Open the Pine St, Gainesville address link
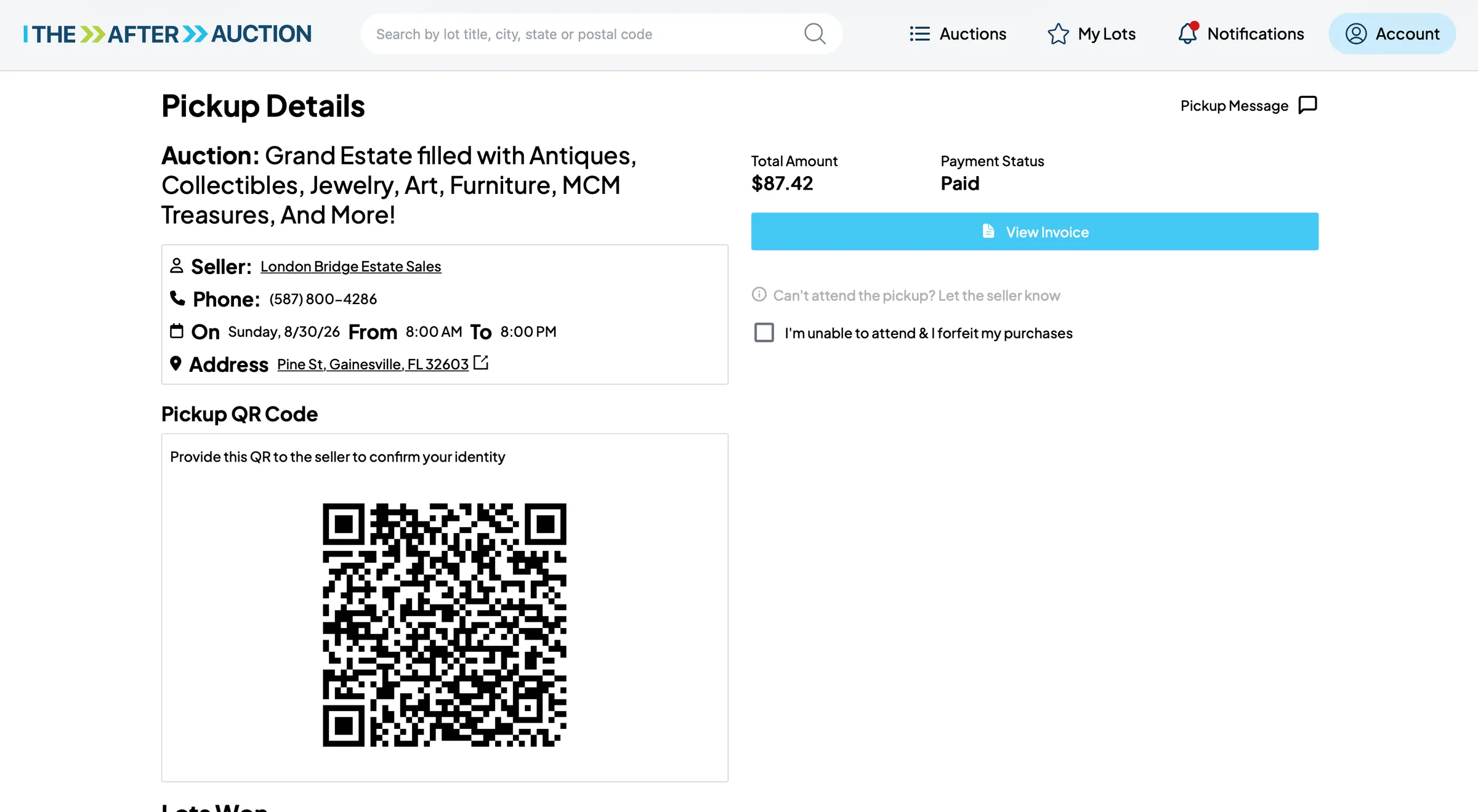Screen dimensions: 1478x812 pyautogui.click(x=373, y=364)
